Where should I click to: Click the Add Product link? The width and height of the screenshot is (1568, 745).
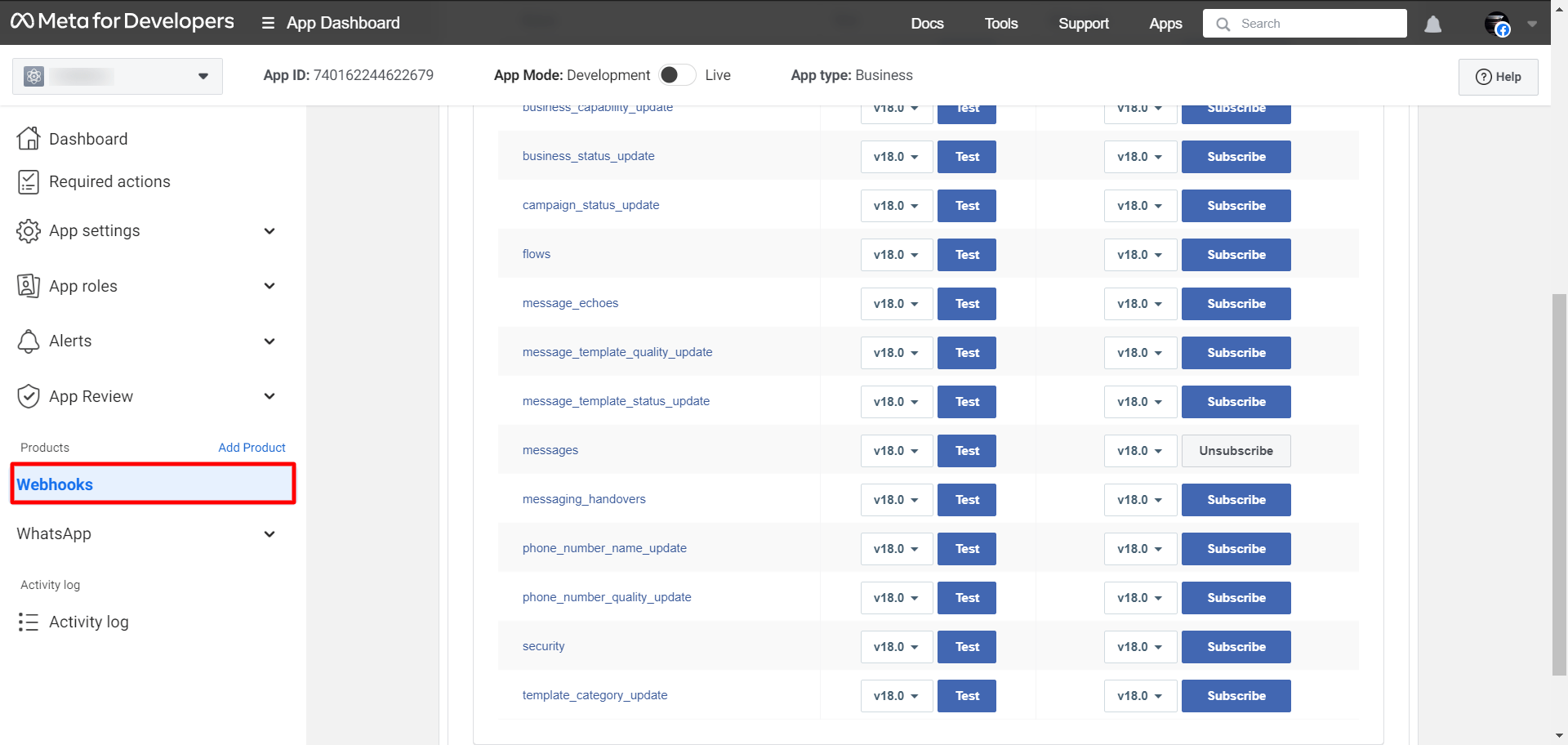coord(252,448)
